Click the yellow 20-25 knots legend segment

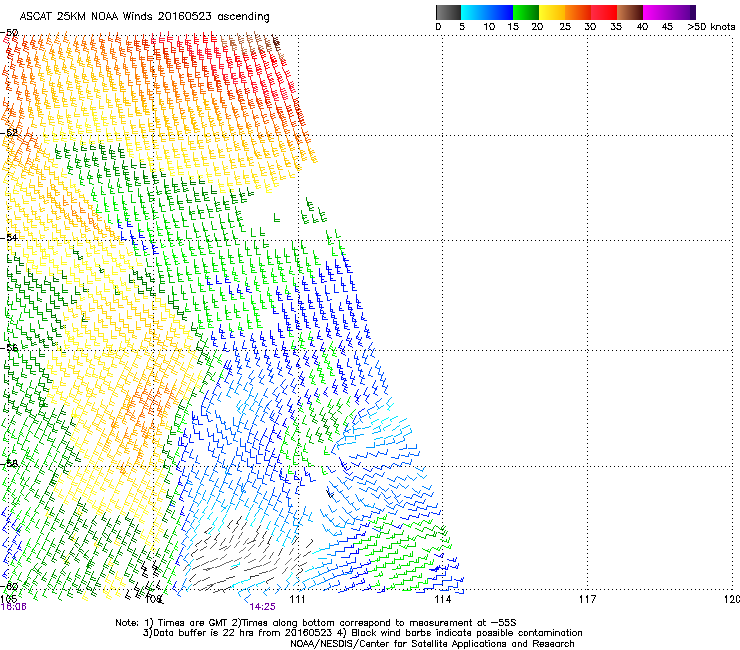pos(552,12)
